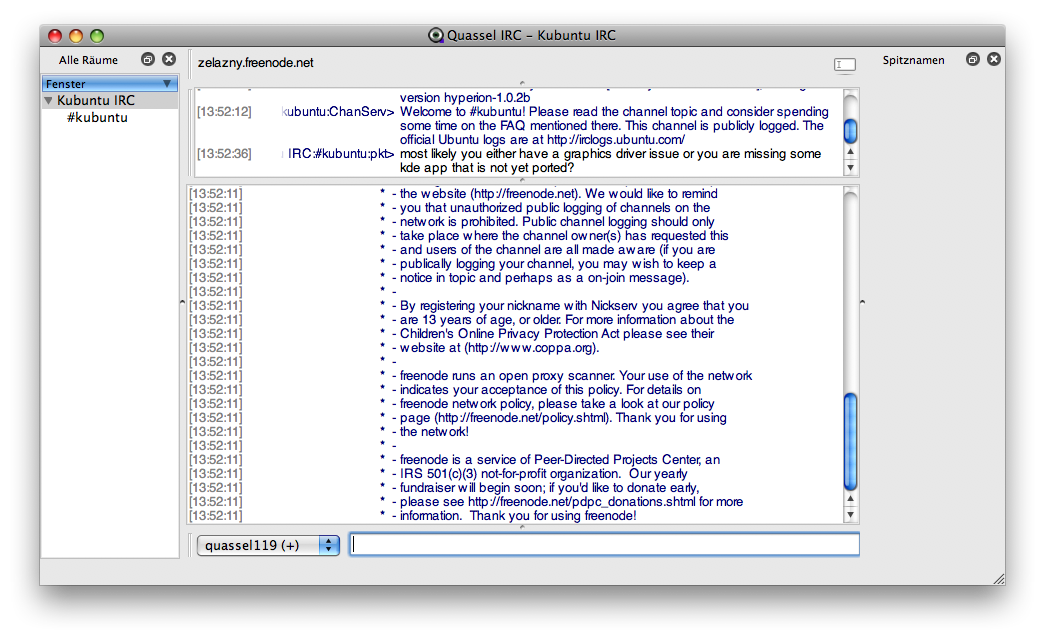Screen dimensions: 1045x640
Task: Open the quassel119 (+) nick dropdown
Action: coord(268,545)
